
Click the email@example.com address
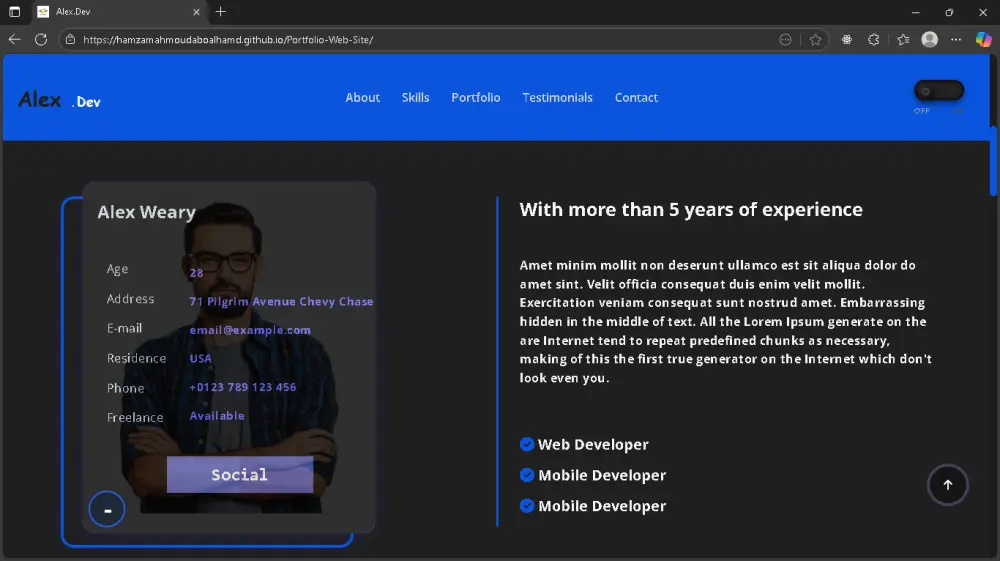[250, 330]
